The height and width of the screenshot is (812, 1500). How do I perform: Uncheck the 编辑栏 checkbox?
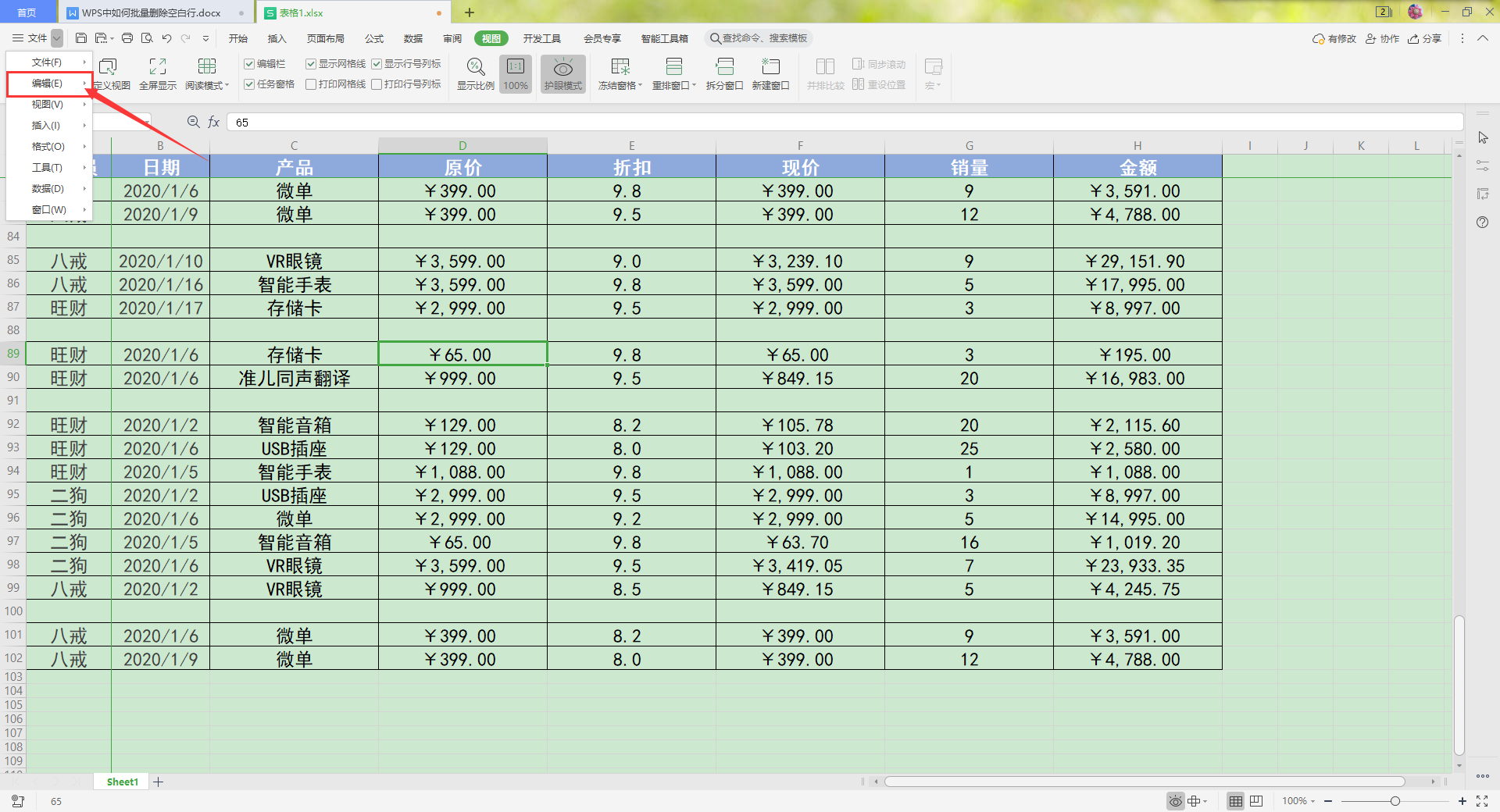[249, 64]
